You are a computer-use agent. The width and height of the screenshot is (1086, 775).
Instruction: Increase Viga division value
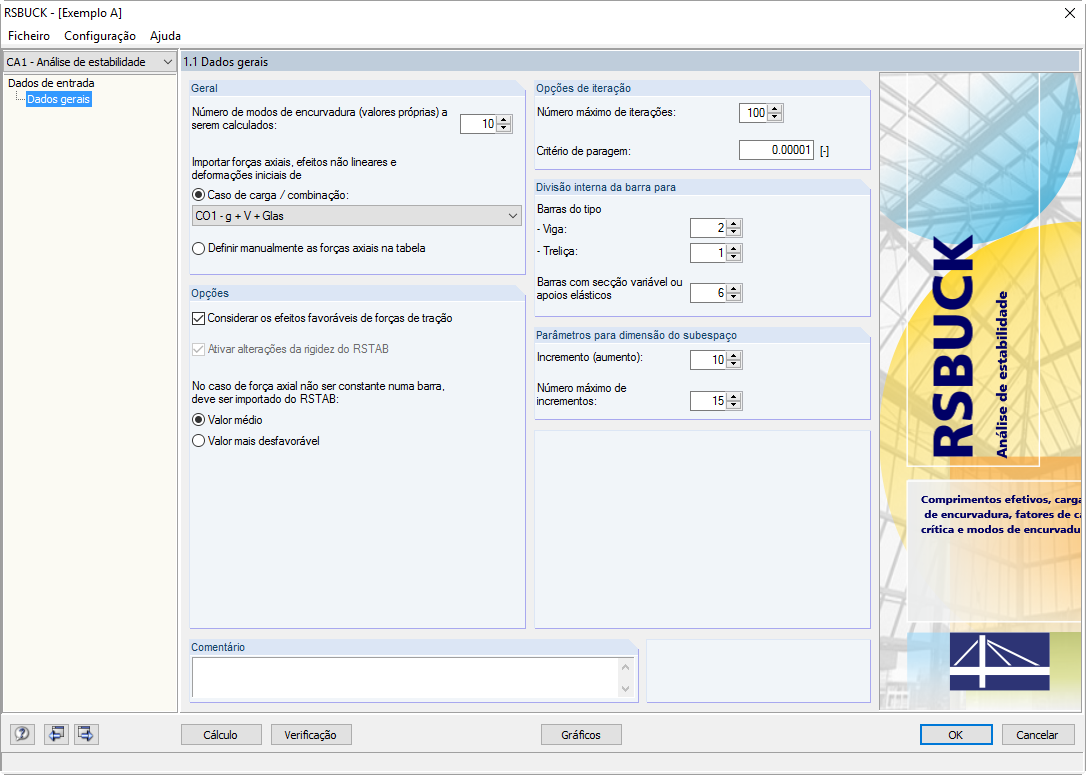pyautogui.click(x=734, y=224)
